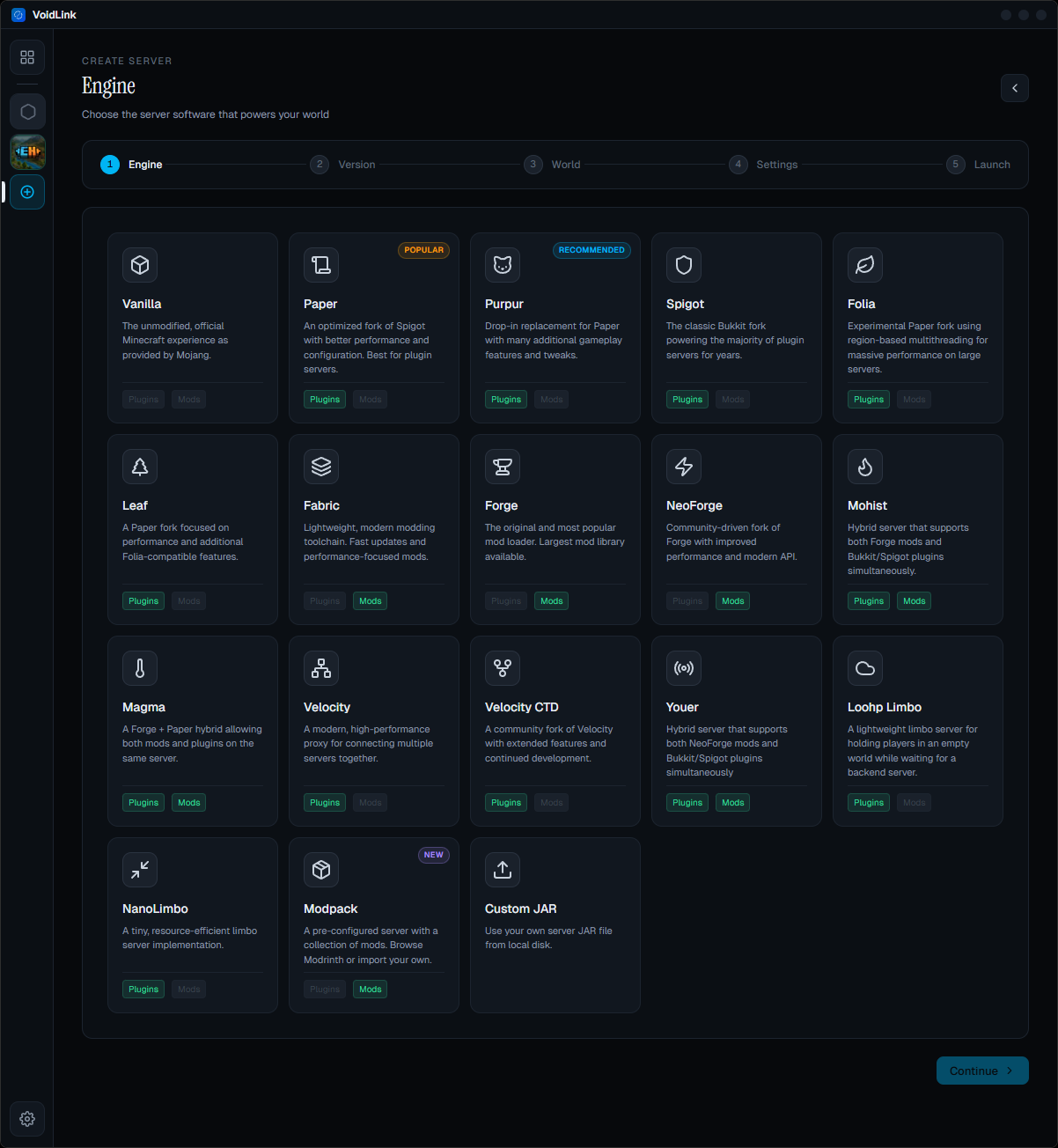This screenshot has width=1058, height=1148.
Task: Click the Plugins tag on Magma card
Action: tap(143, 803)
